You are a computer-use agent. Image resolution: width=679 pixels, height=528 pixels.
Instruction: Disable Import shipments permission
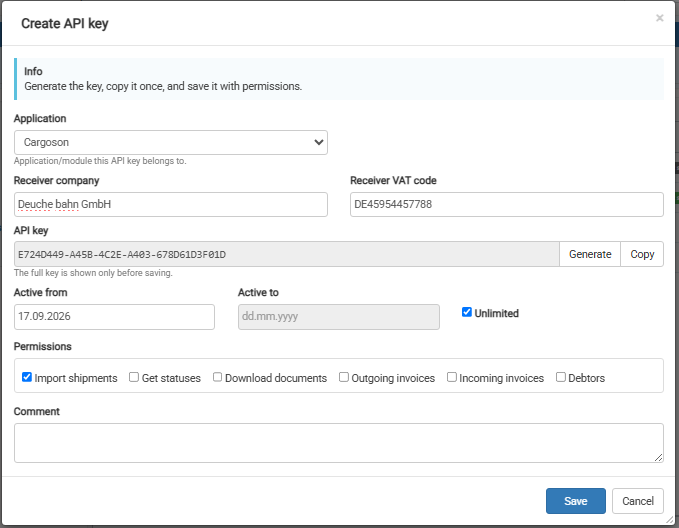click(27, 377)
